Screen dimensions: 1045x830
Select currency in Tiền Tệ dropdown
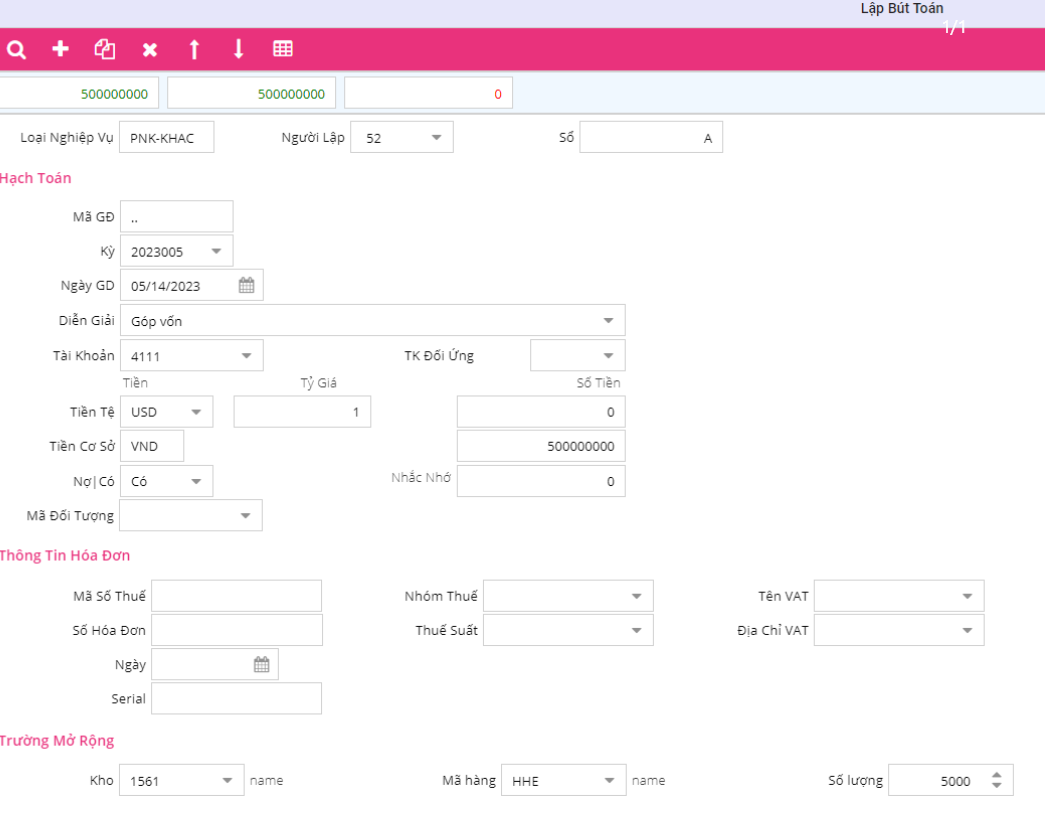click(x=196, y=412)
